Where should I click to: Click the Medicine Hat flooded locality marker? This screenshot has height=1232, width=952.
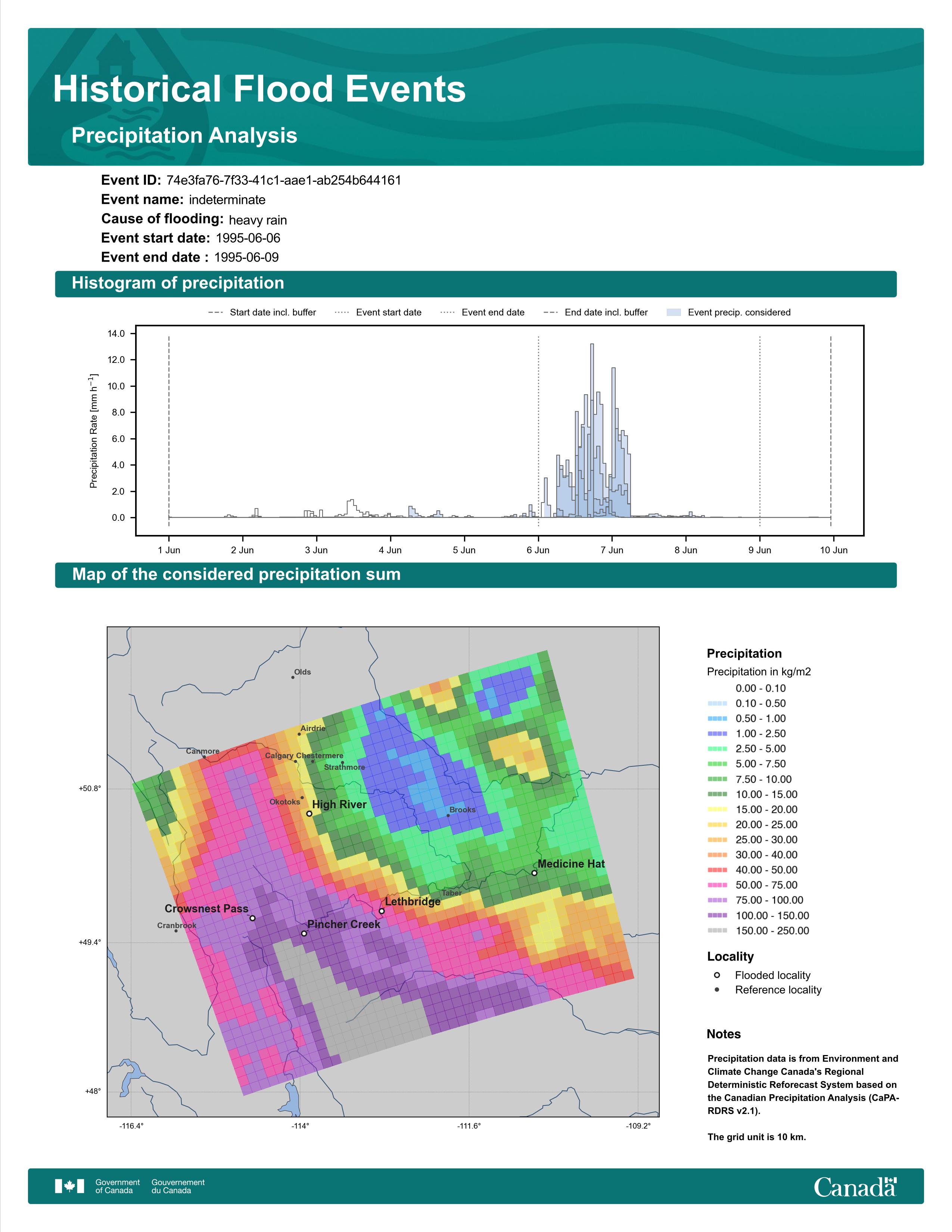(534, 873)
